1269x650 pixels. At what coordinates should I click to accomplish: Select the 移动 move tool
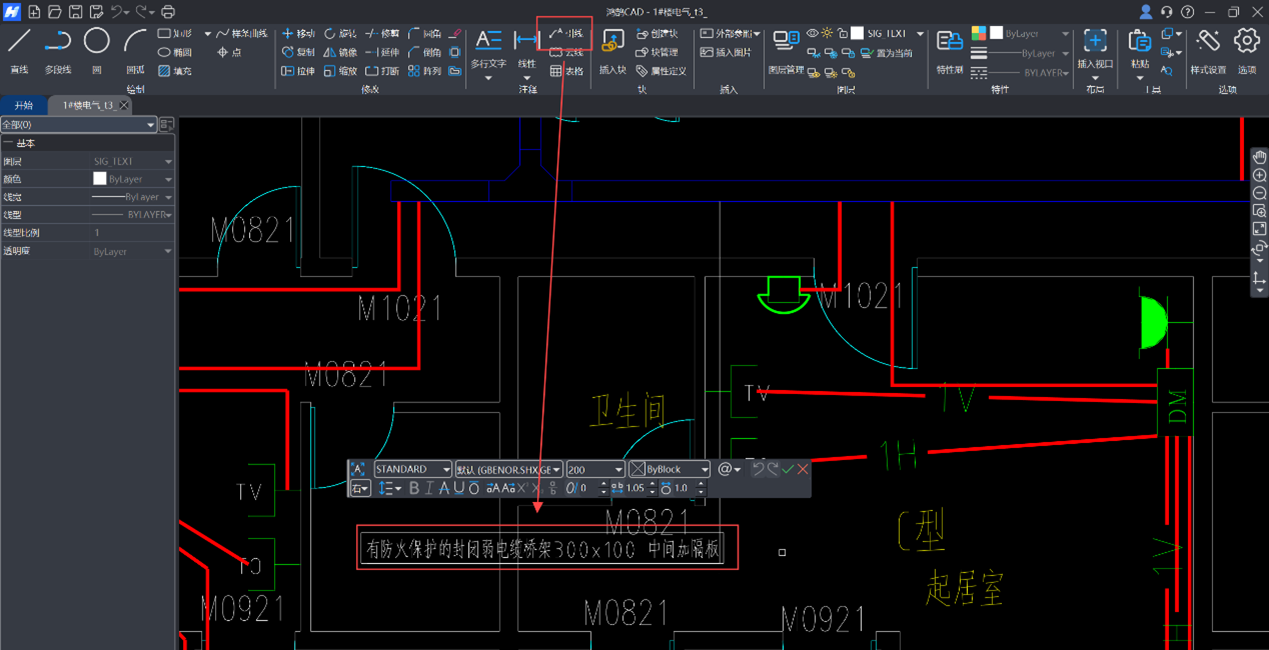(298, 34)
